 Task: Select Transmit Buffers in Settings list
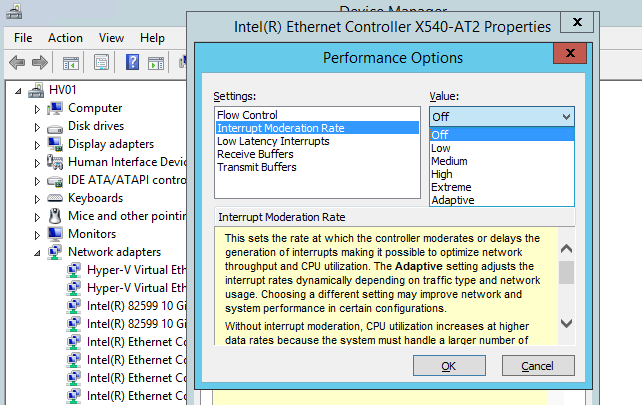pos(317,167)
